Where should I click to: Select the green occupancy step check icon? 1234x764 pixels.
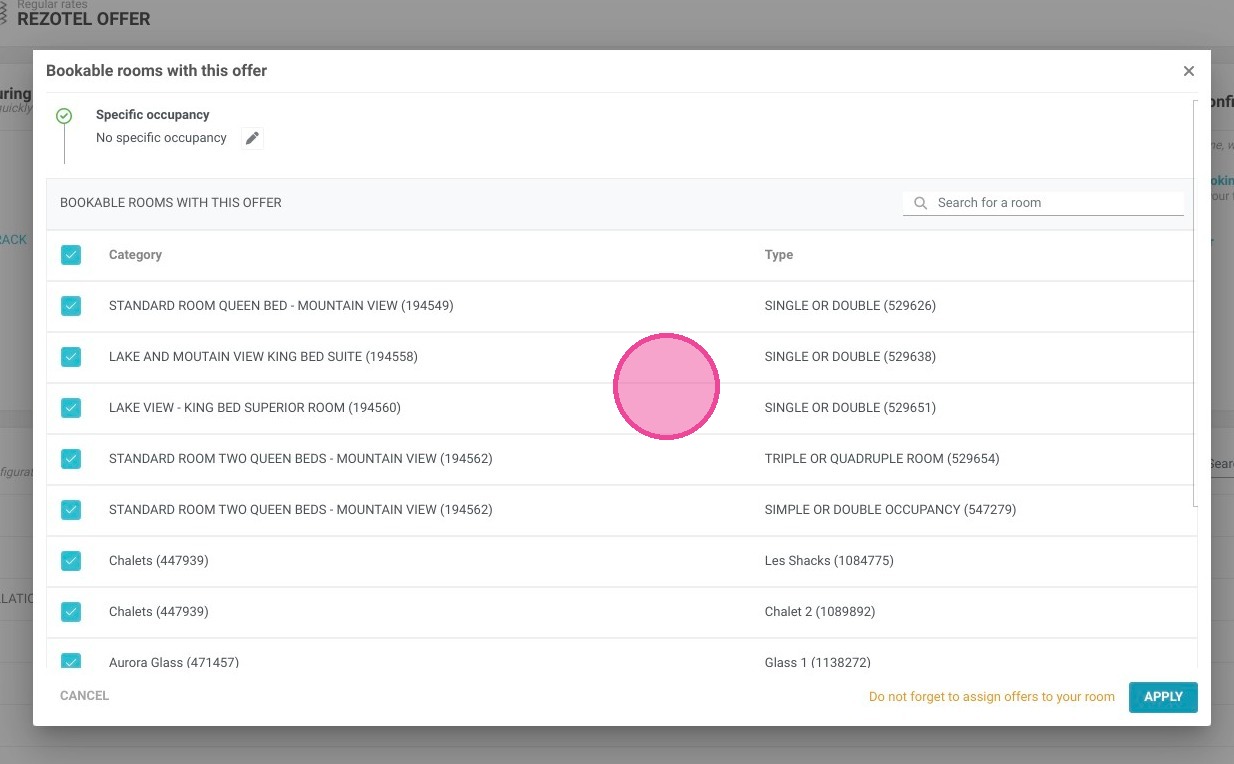[x=64, y=116]
